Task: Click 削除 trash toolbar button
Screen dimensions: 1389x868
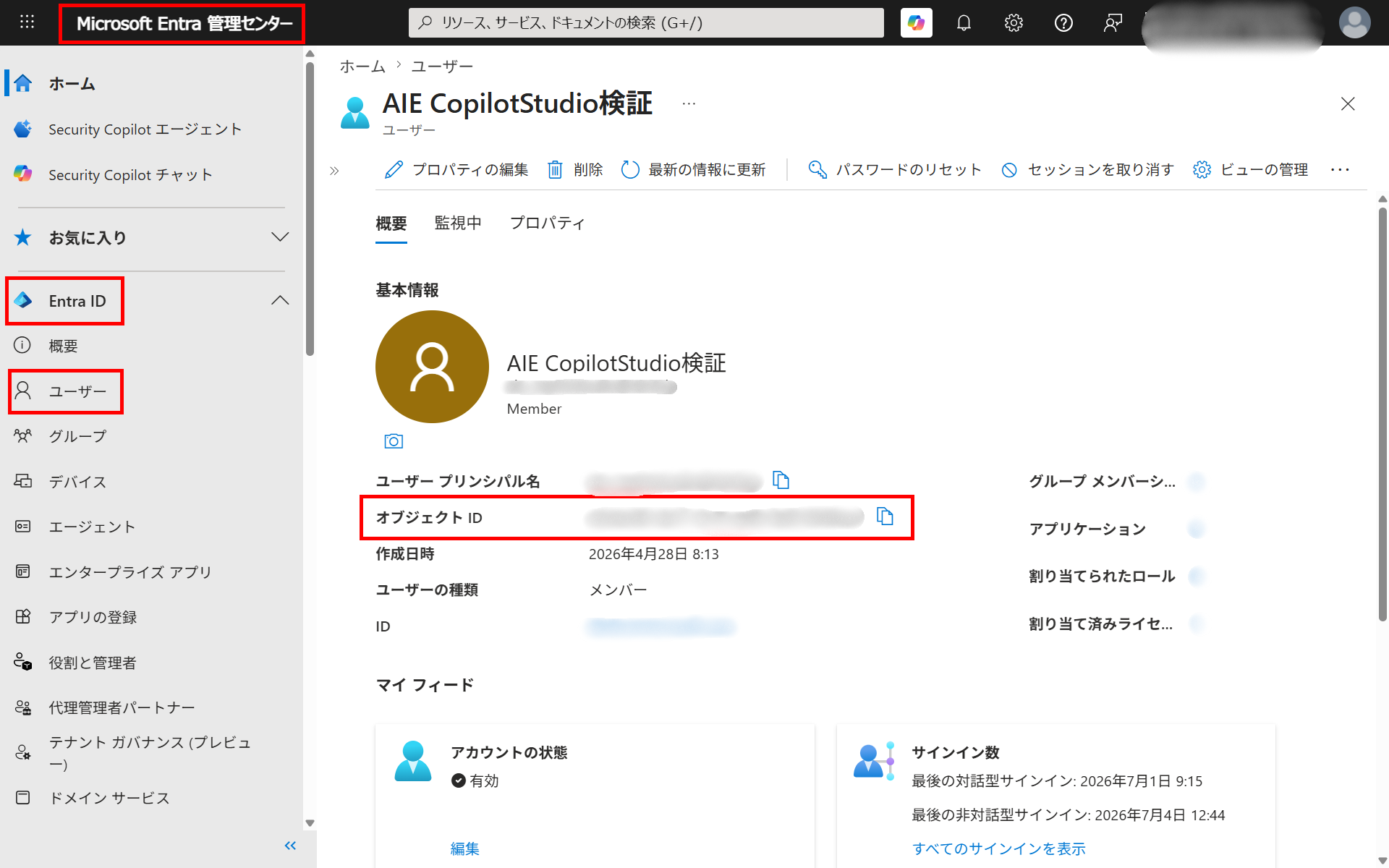Action: [x=576, y=170]
